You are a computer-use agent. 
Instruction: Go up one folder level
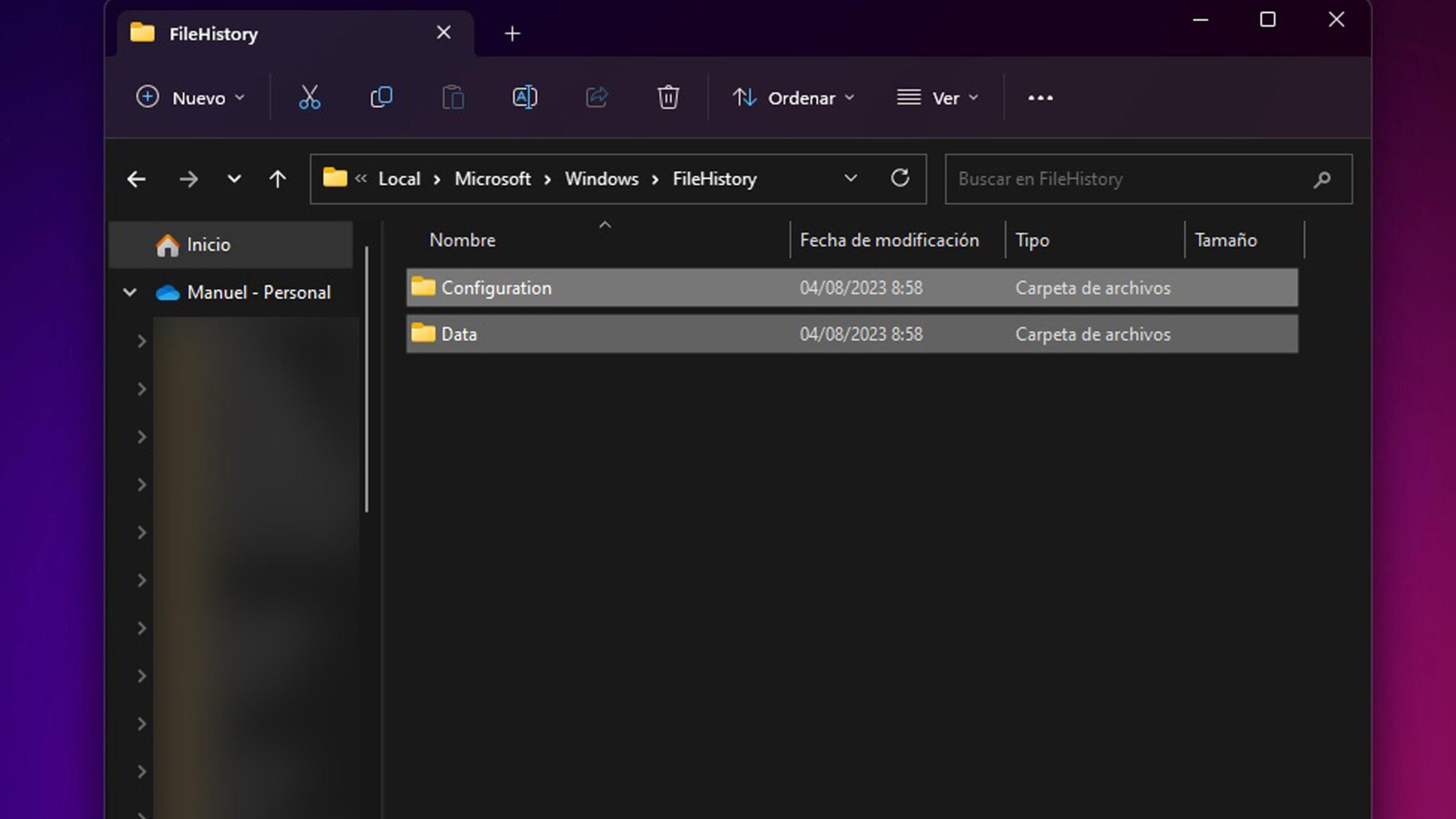click(278, 180)
